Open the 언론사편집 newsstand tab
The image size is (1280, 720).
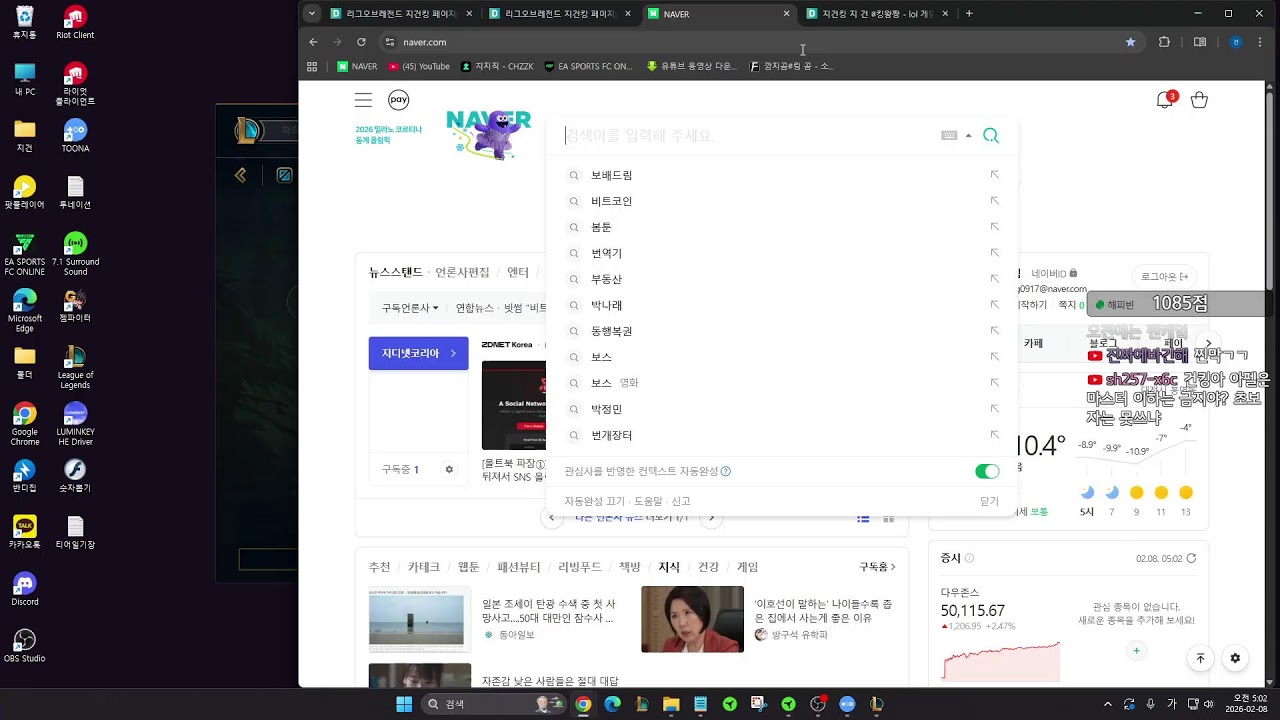coord(462,272)
